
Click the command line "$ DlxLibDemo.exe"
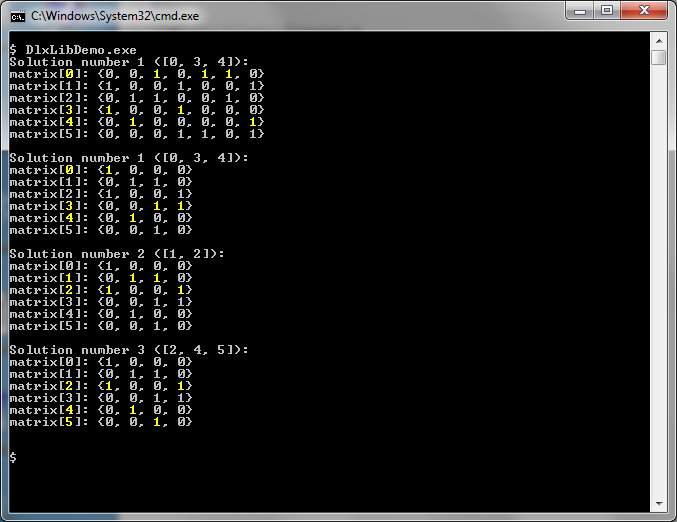coord(73,50)
